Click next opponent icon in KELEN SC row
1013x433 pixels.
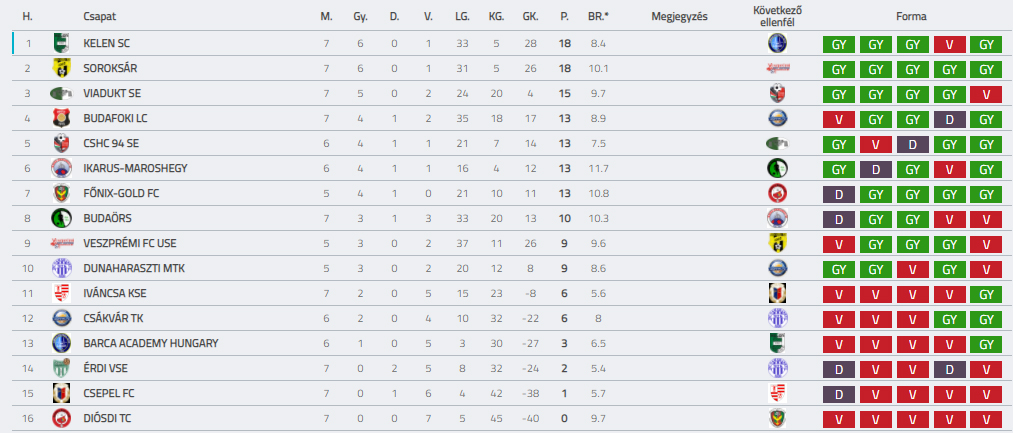click(x=778, y=43)
